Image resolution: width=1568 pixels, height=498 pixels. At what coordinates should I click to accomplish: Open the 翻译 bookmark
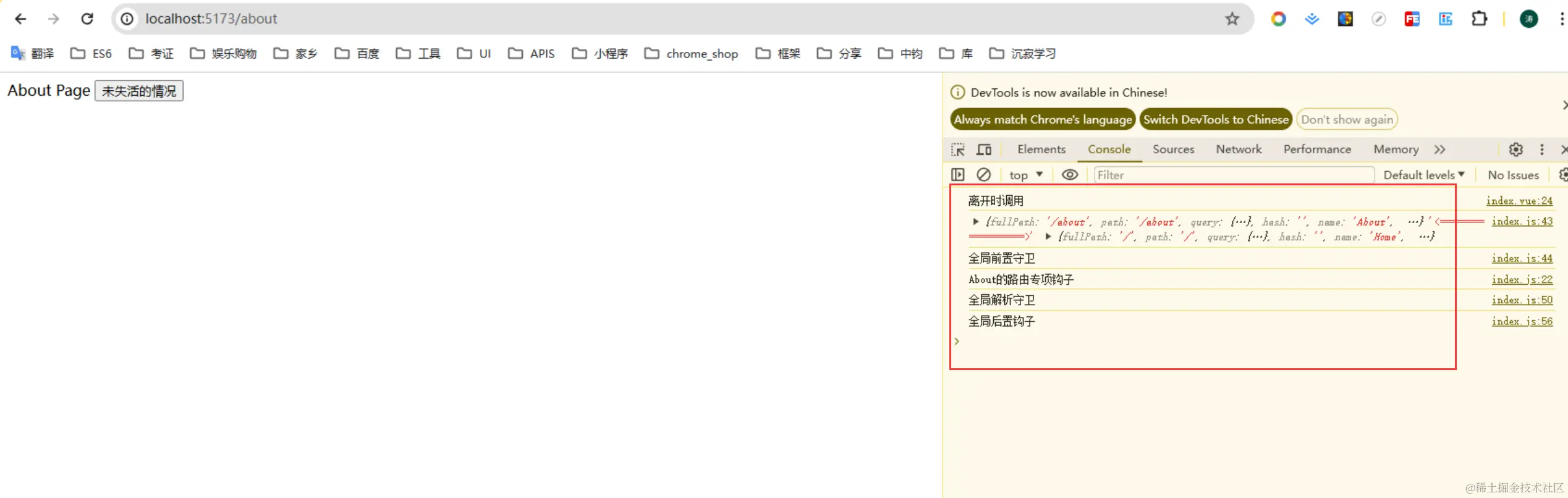point(33,54)
